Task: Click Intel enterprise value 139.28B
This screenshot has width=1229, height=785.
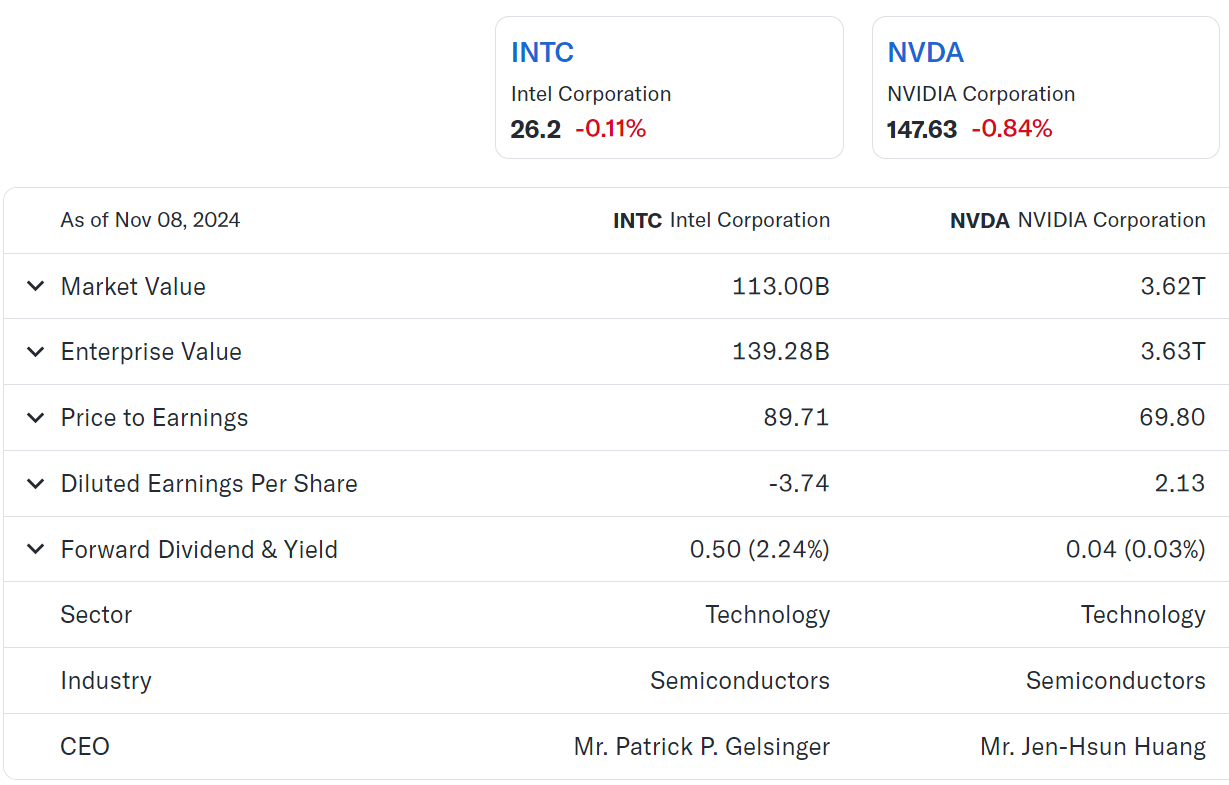Action: tap(781, 352)
